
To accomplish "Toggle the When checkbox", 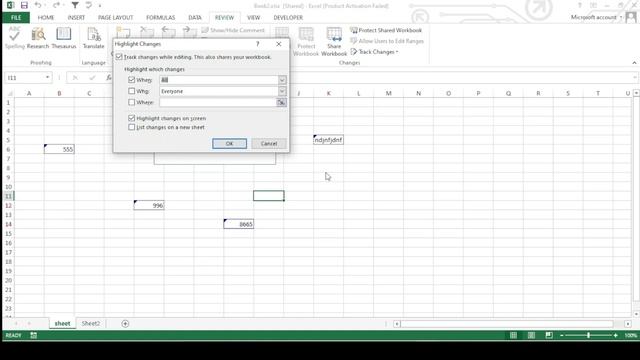I will 131,80.
